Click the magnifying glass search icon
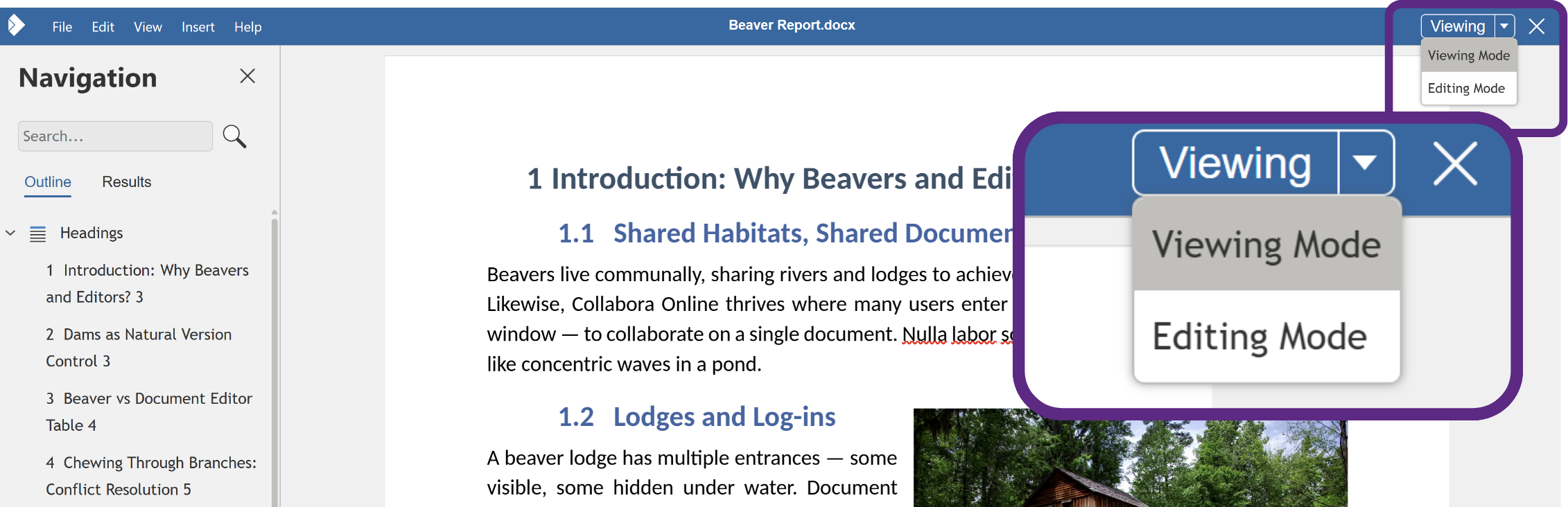The height and width of the screenshot is (507, 1568). click(x=234, y=136)
